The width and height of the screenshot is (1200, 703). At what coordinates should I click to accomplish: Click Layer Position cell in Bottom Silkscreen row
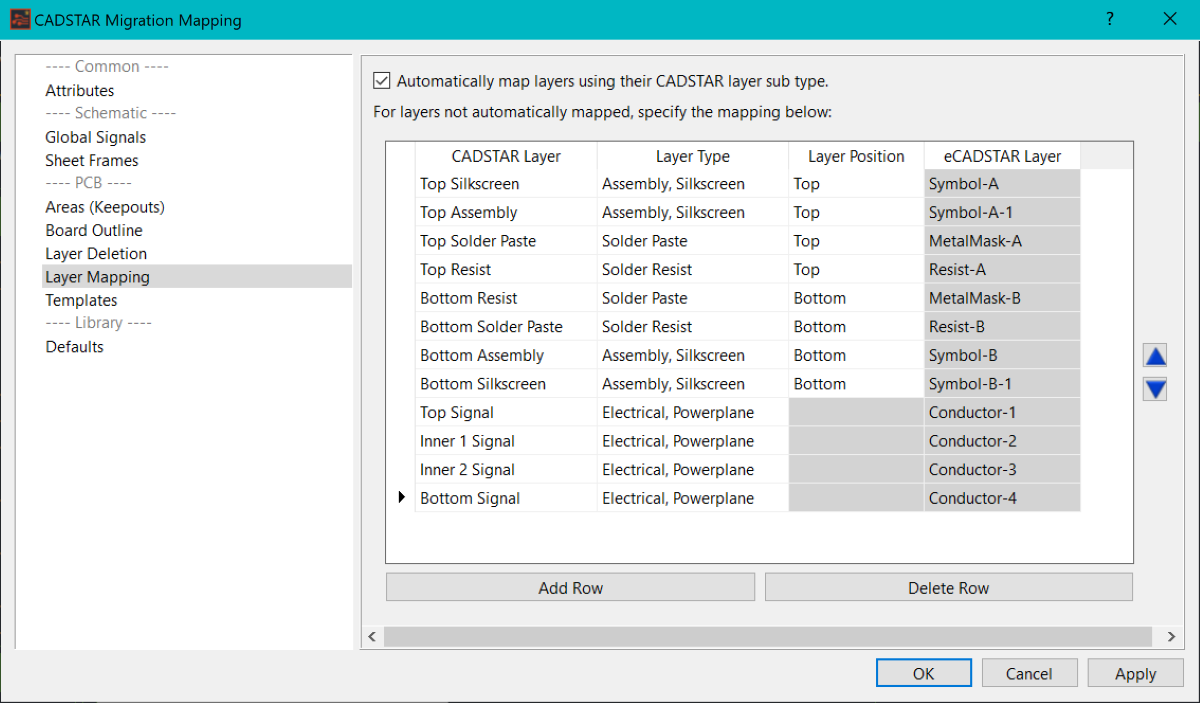pyautogui.click(x=856, y=383)
